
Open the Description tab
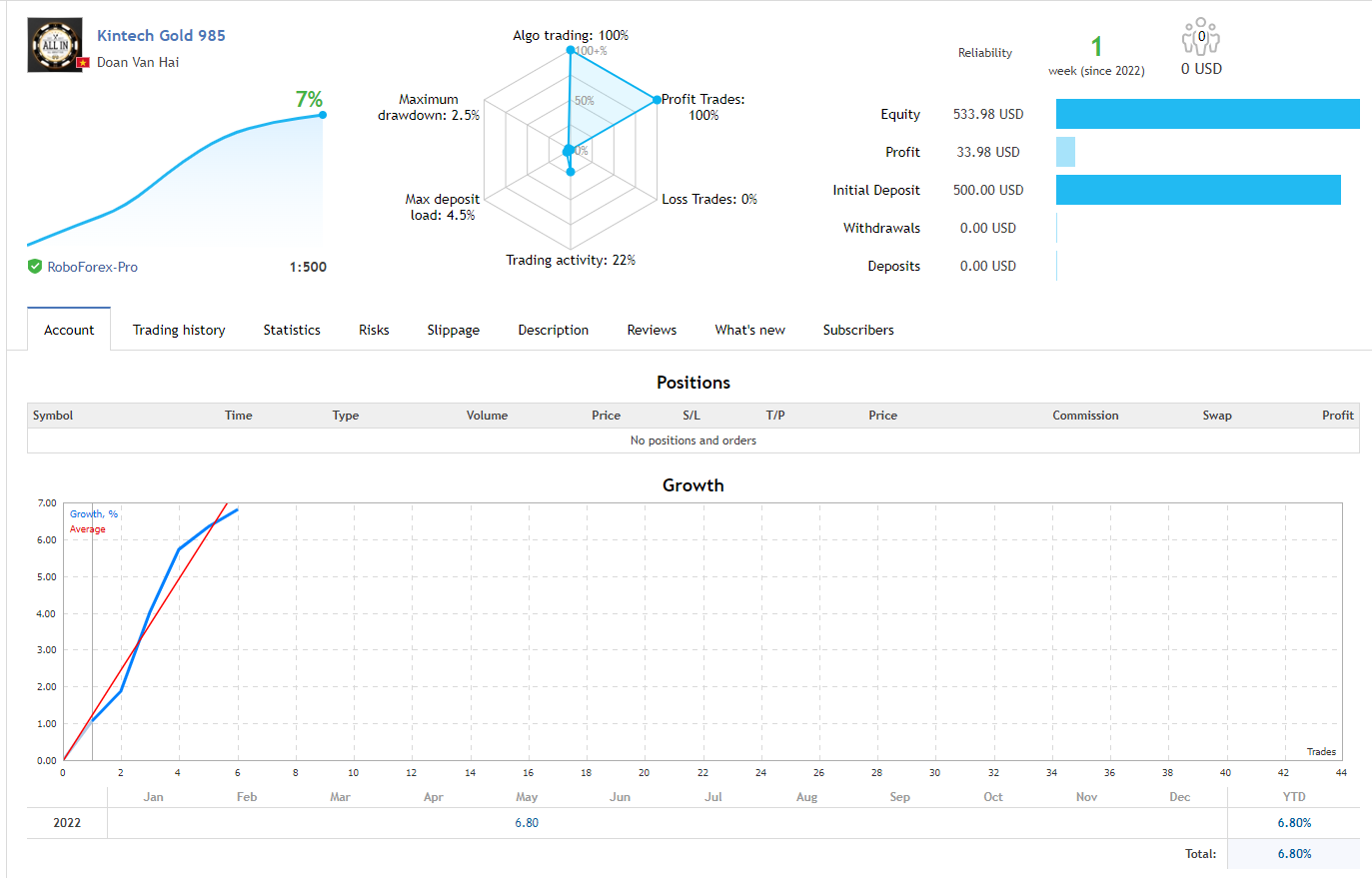[554, 330]
